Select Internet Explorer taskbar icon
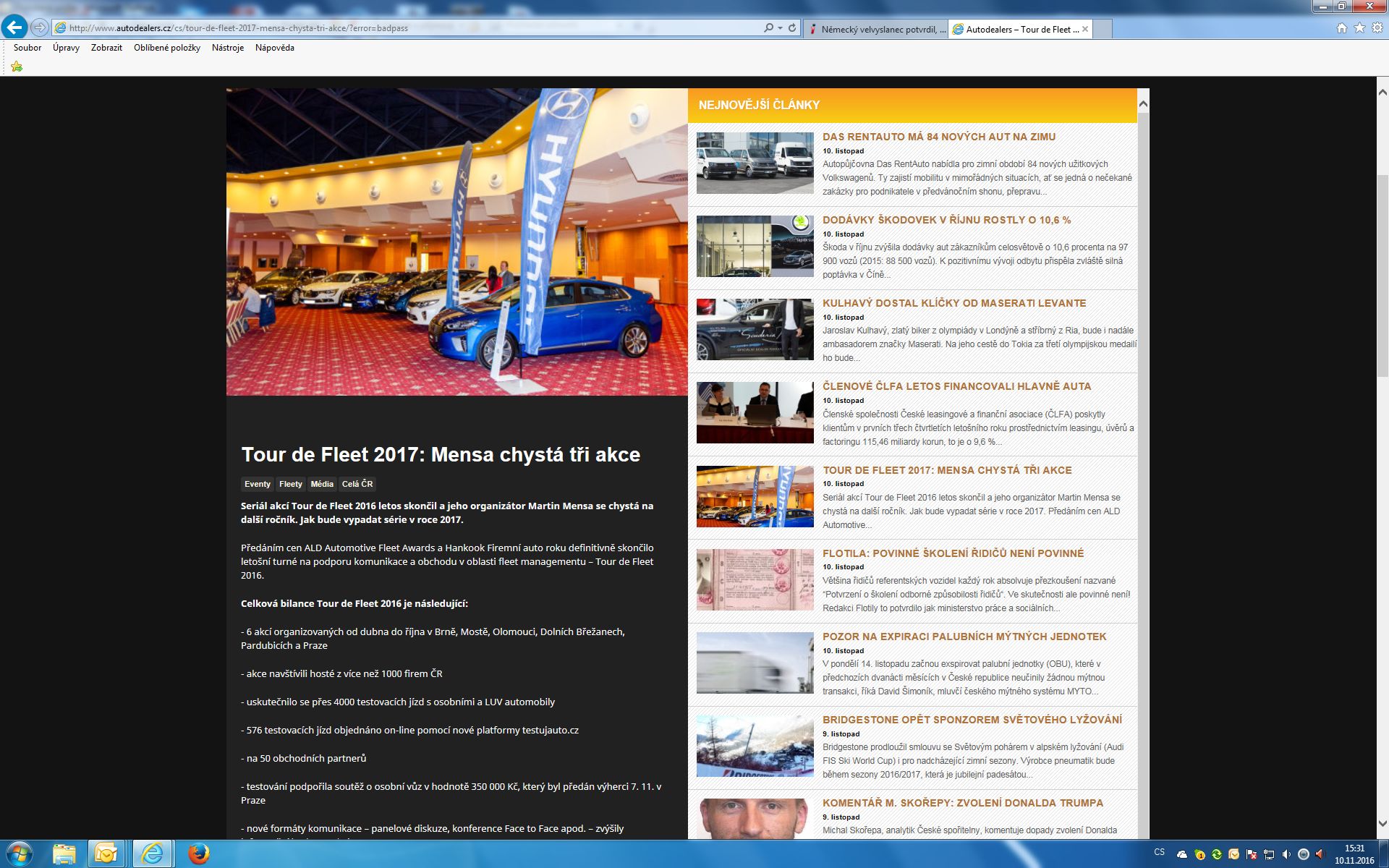The width and height of the screenshot is (1389, 868). [x=152, y=854]
